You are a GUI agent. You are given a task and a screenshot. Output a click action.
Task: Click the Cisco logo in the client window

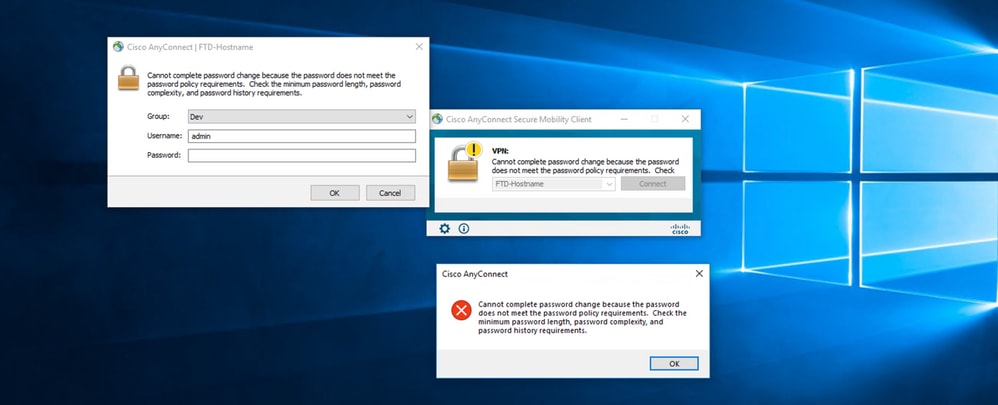[680, 229]
